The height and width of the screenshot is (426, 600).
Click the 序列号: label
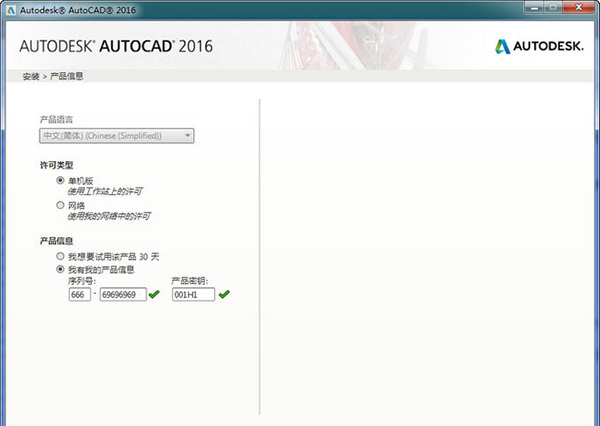coord(82,281)
